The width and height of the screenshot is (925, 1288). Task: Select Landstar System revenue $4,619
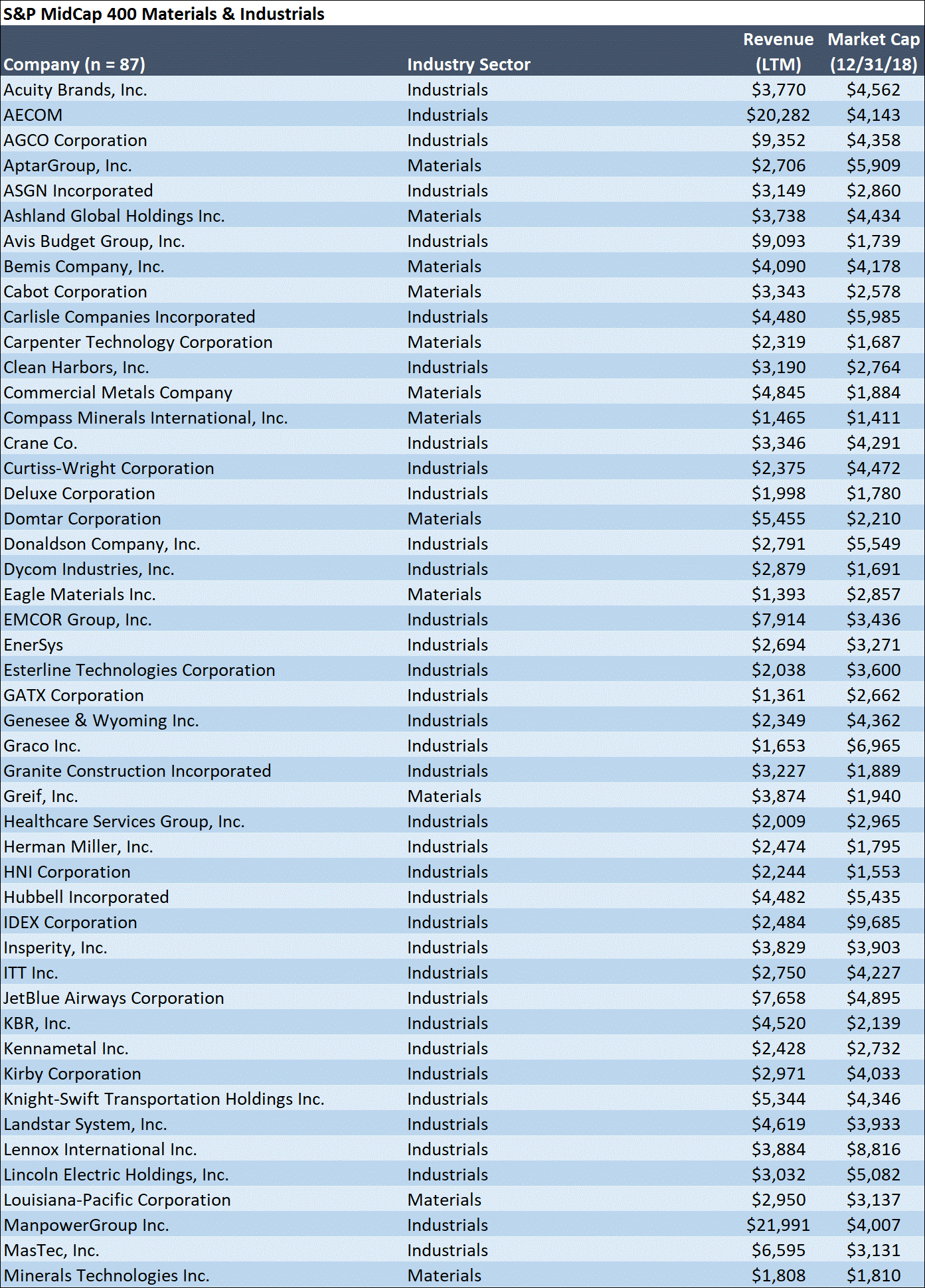778,1124
